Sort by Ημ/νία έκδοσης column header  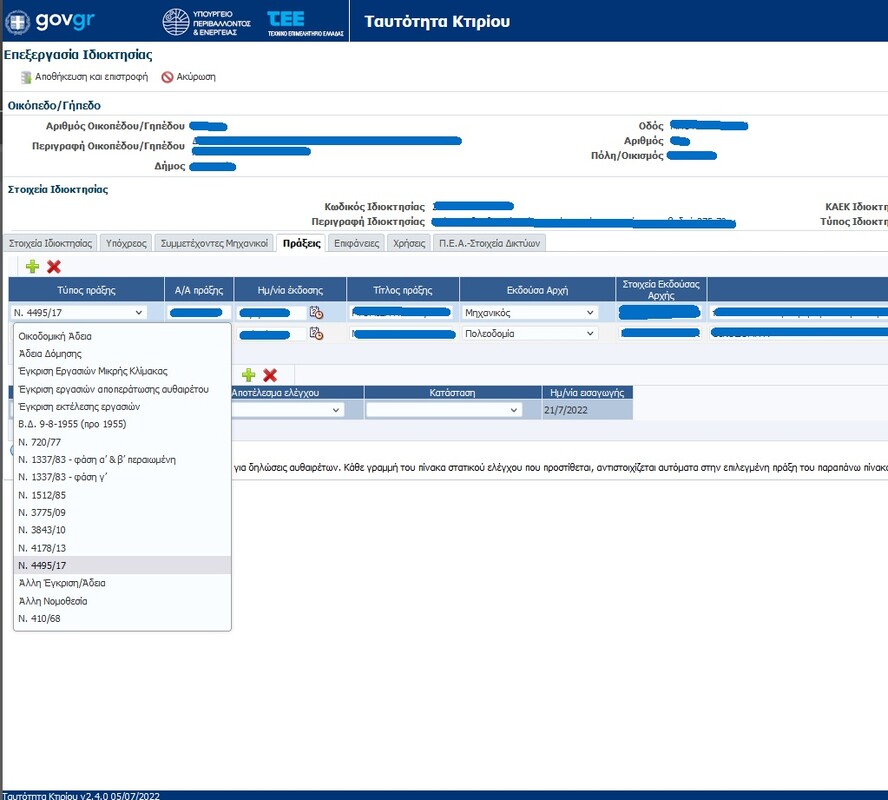click(290, 290)
